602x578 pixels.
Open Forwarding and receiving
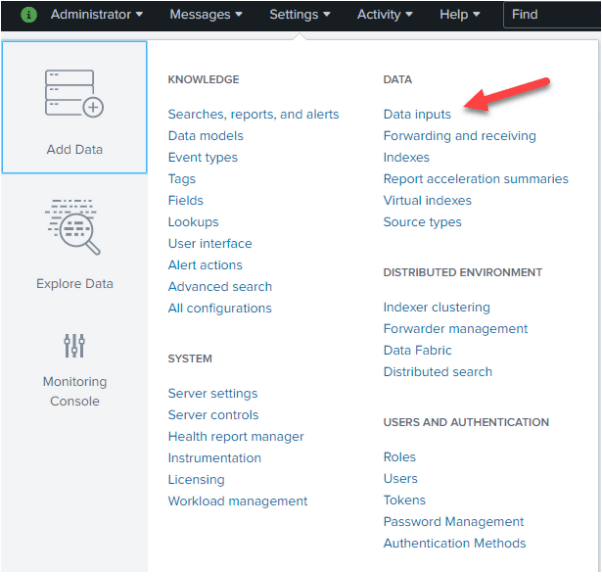pos(460,136)
